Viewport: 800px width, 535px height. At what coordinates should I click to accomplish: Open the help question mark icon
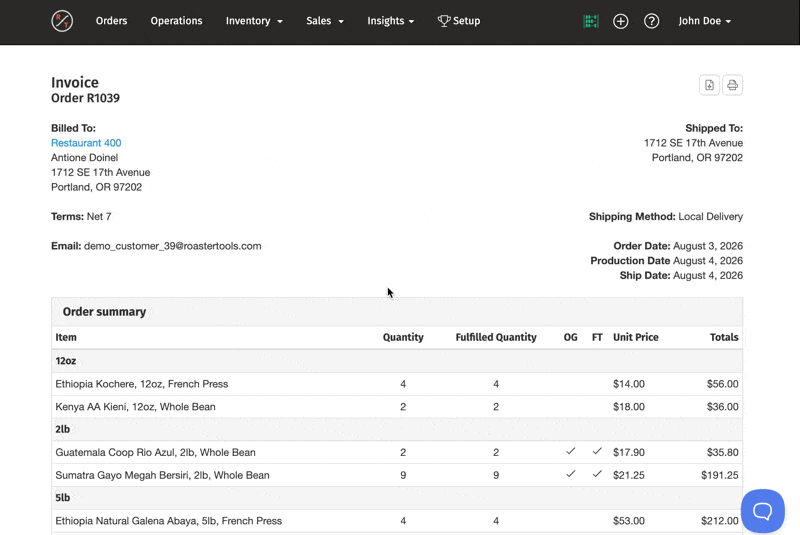[652, 21]
